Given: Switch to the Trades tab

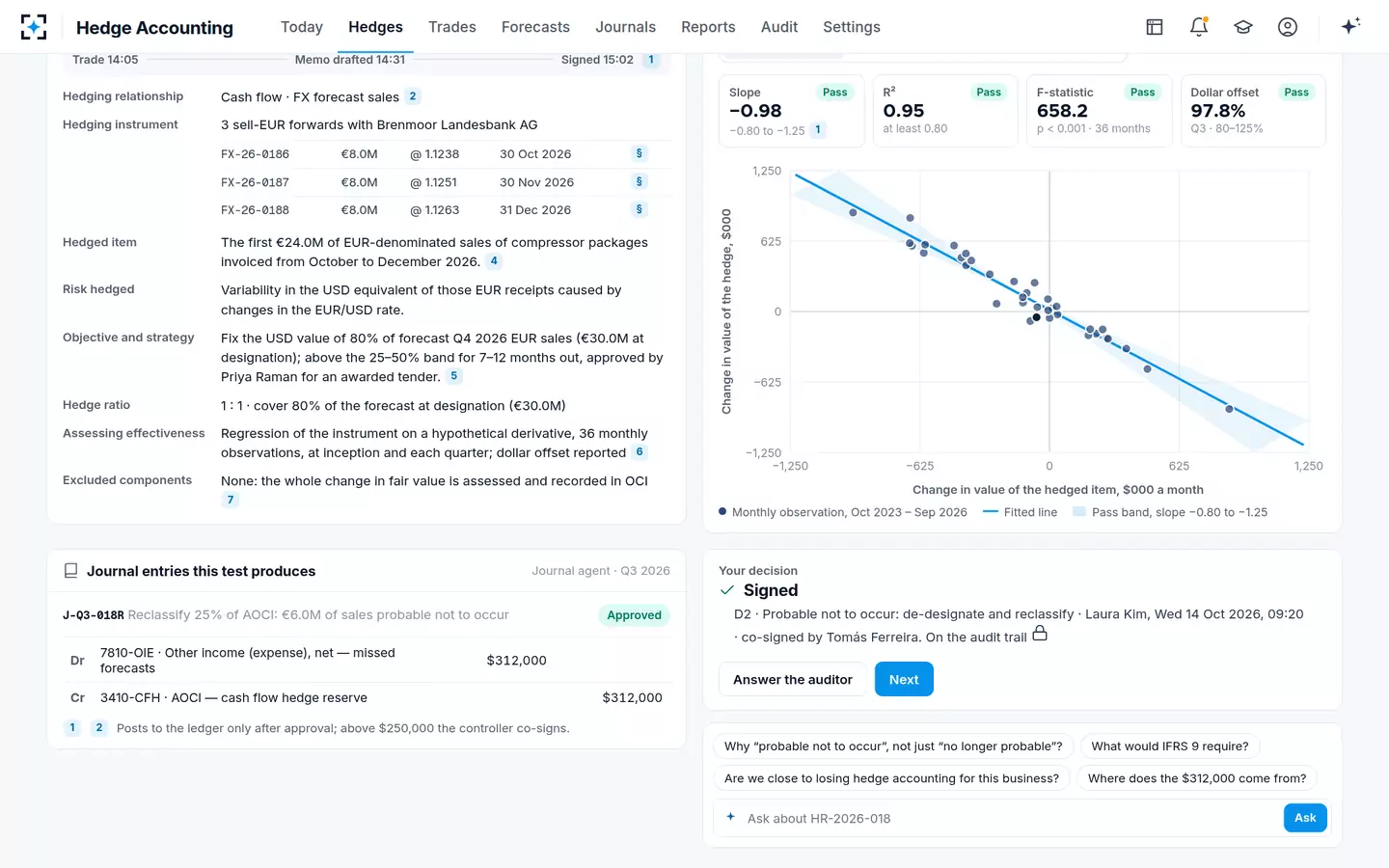Looking at the screenshot, I should pos(452,27).
